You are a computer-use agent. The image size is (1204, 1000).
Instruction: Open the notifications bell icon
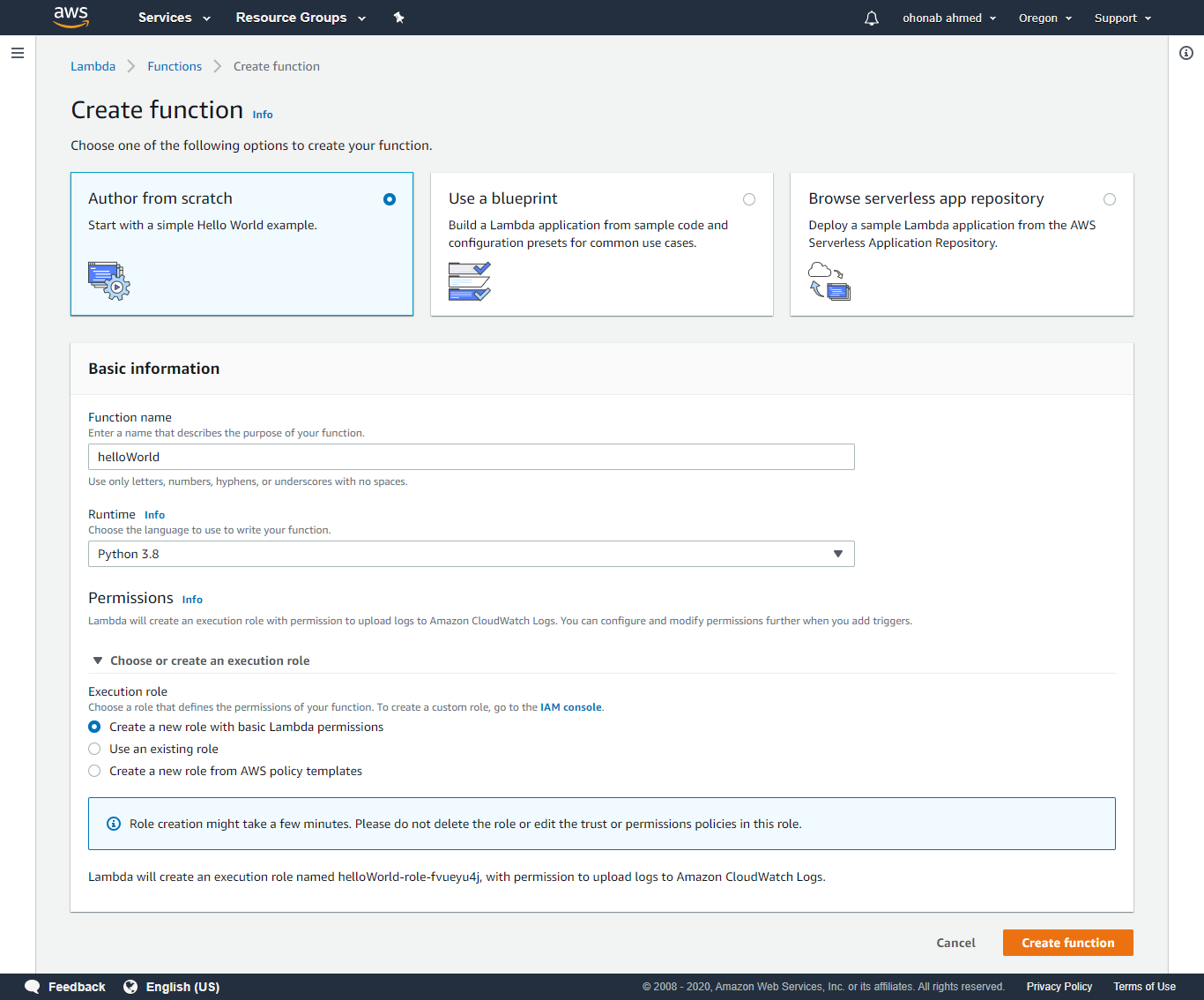(x=872, y=18)
